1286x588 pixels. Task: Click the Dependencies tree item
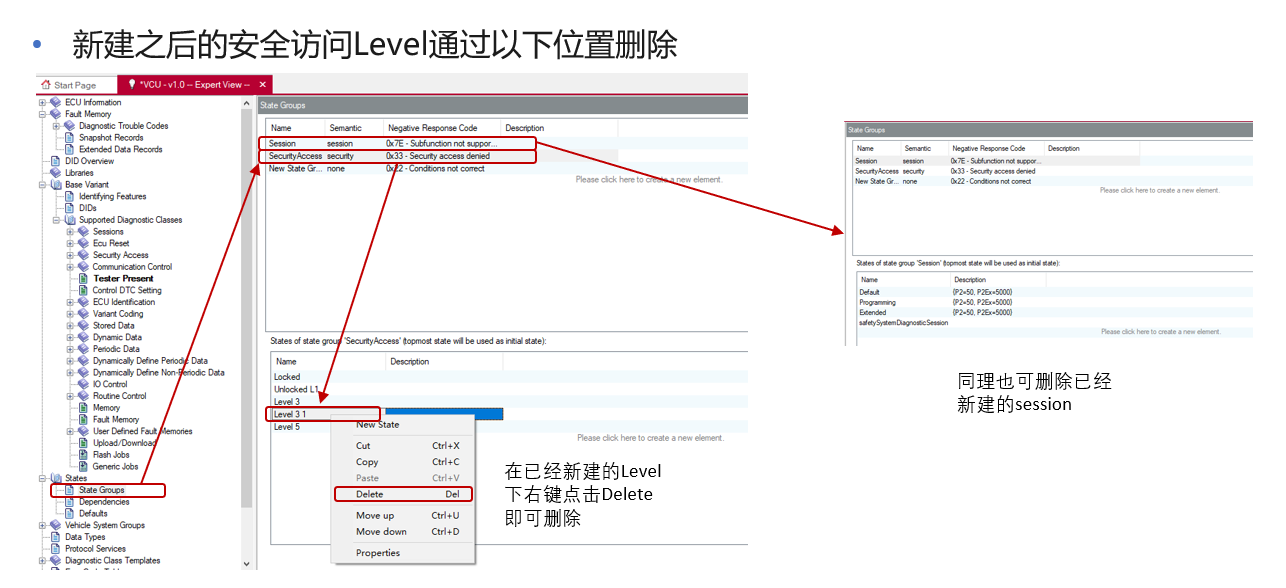point(104,502)
